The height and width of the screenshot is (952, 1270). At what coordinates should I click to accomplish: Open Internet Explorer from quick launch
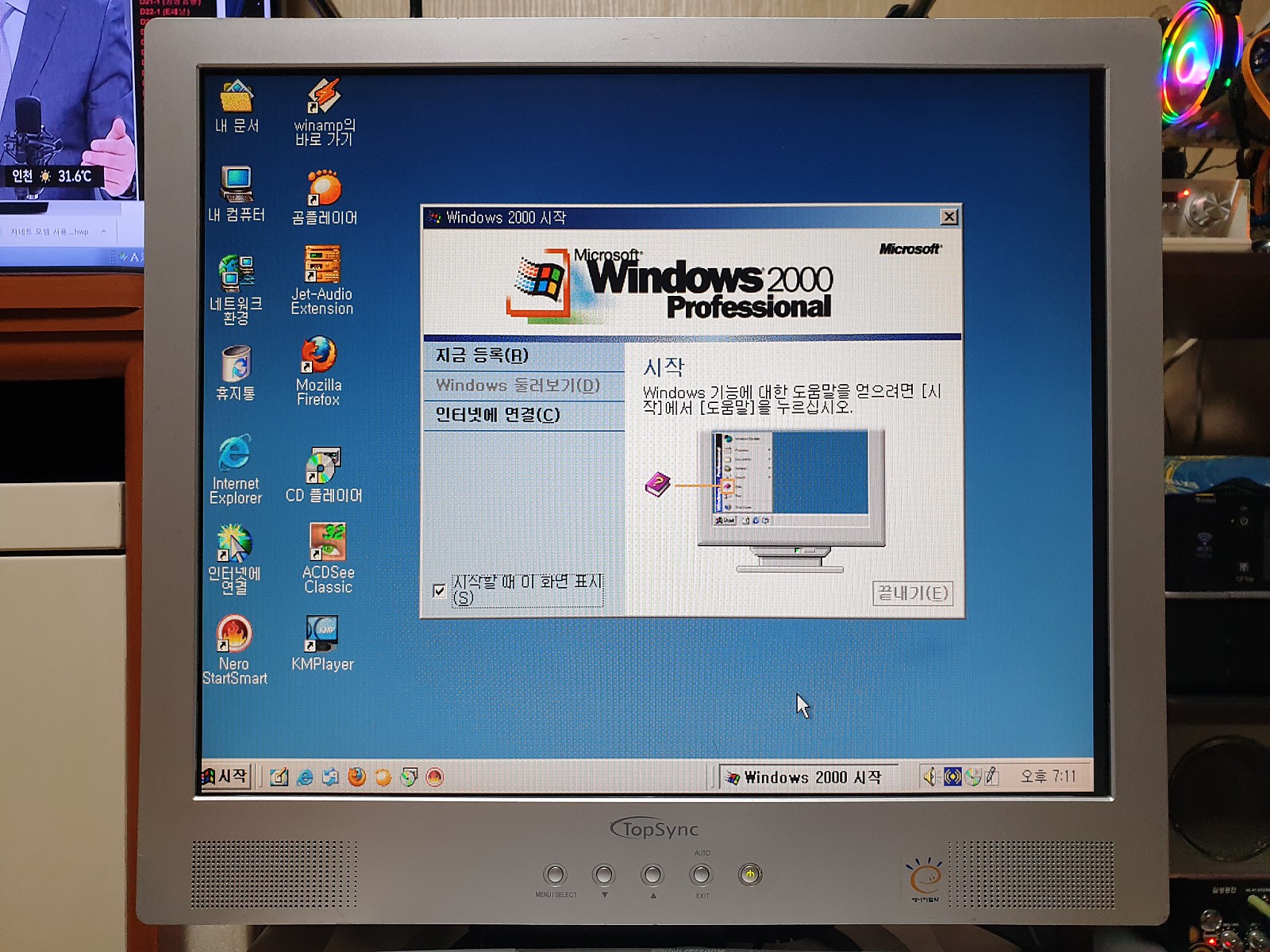(305, 777)
